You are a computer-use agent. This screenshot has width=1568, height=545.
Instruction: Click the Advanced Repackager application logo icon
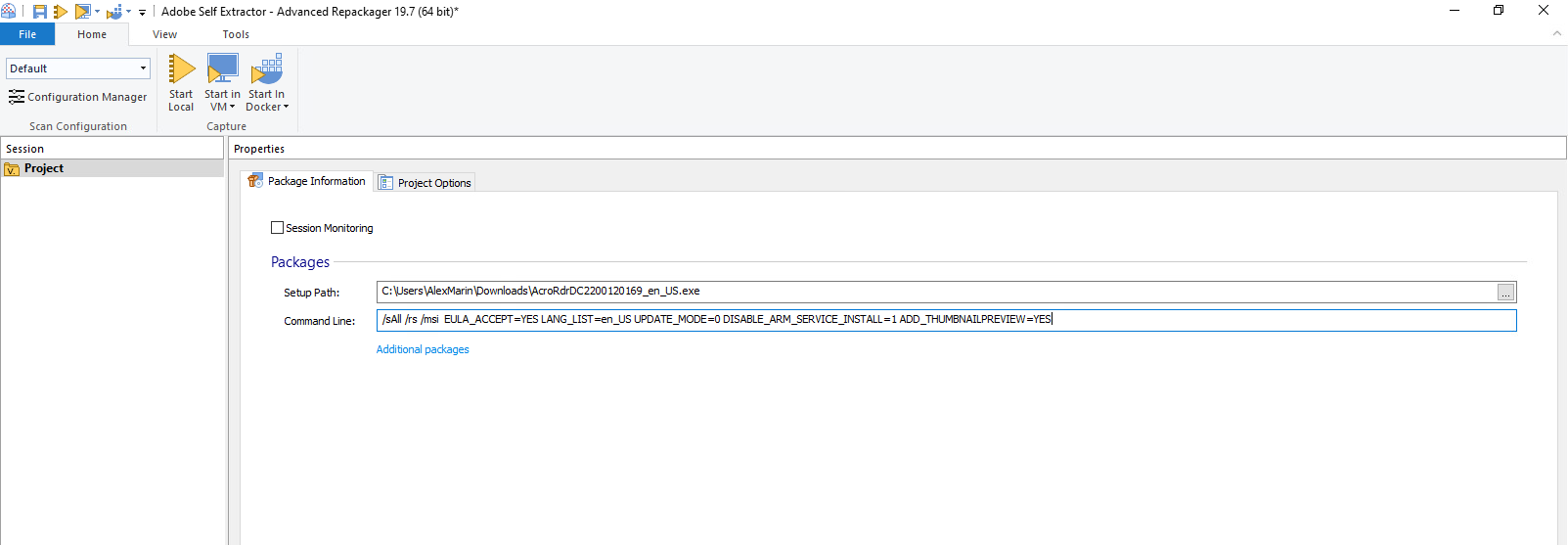click(8, 12)
